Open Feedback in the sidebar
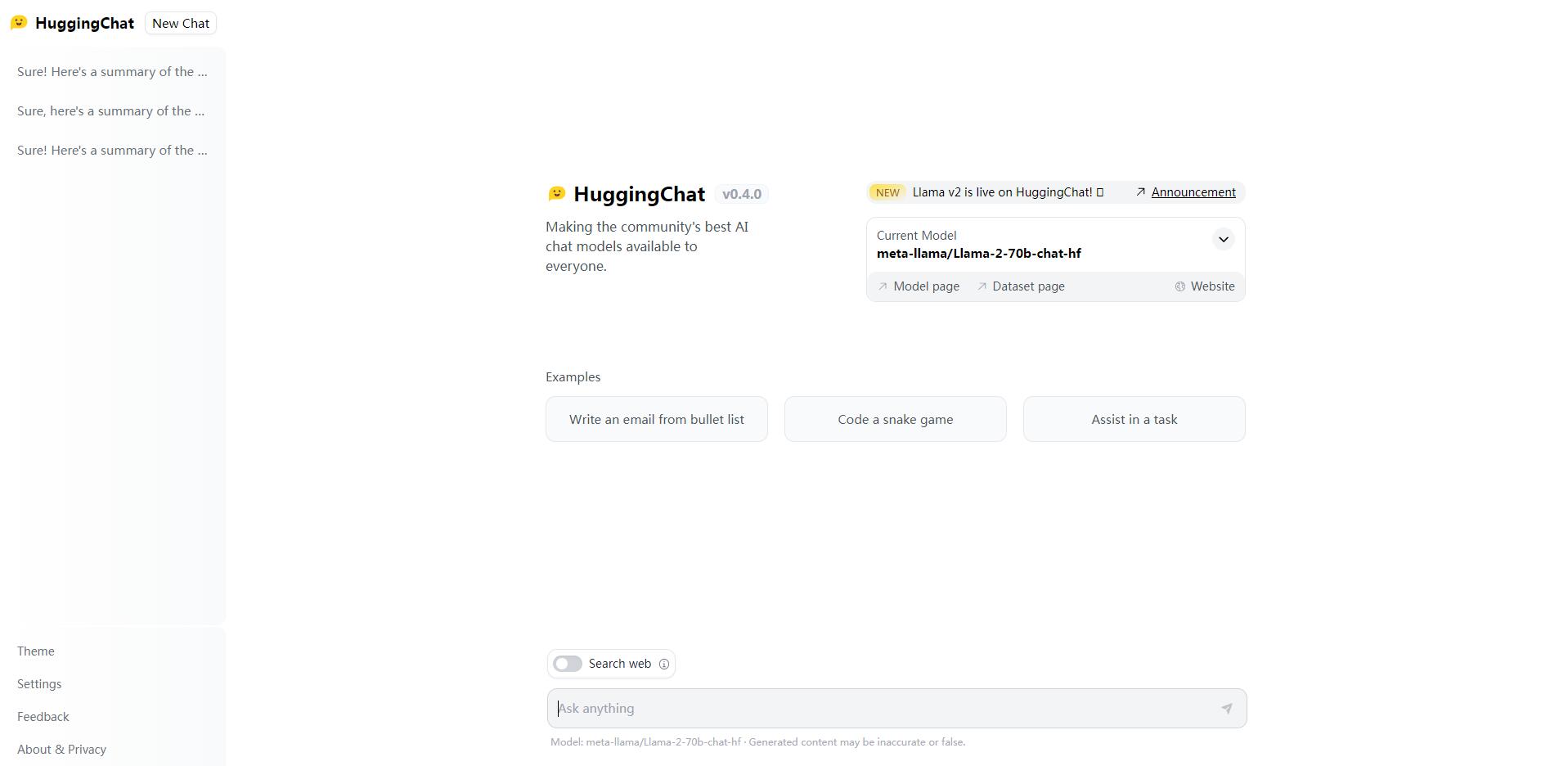The image size is (1568, 766). click(x=43, y=717)
